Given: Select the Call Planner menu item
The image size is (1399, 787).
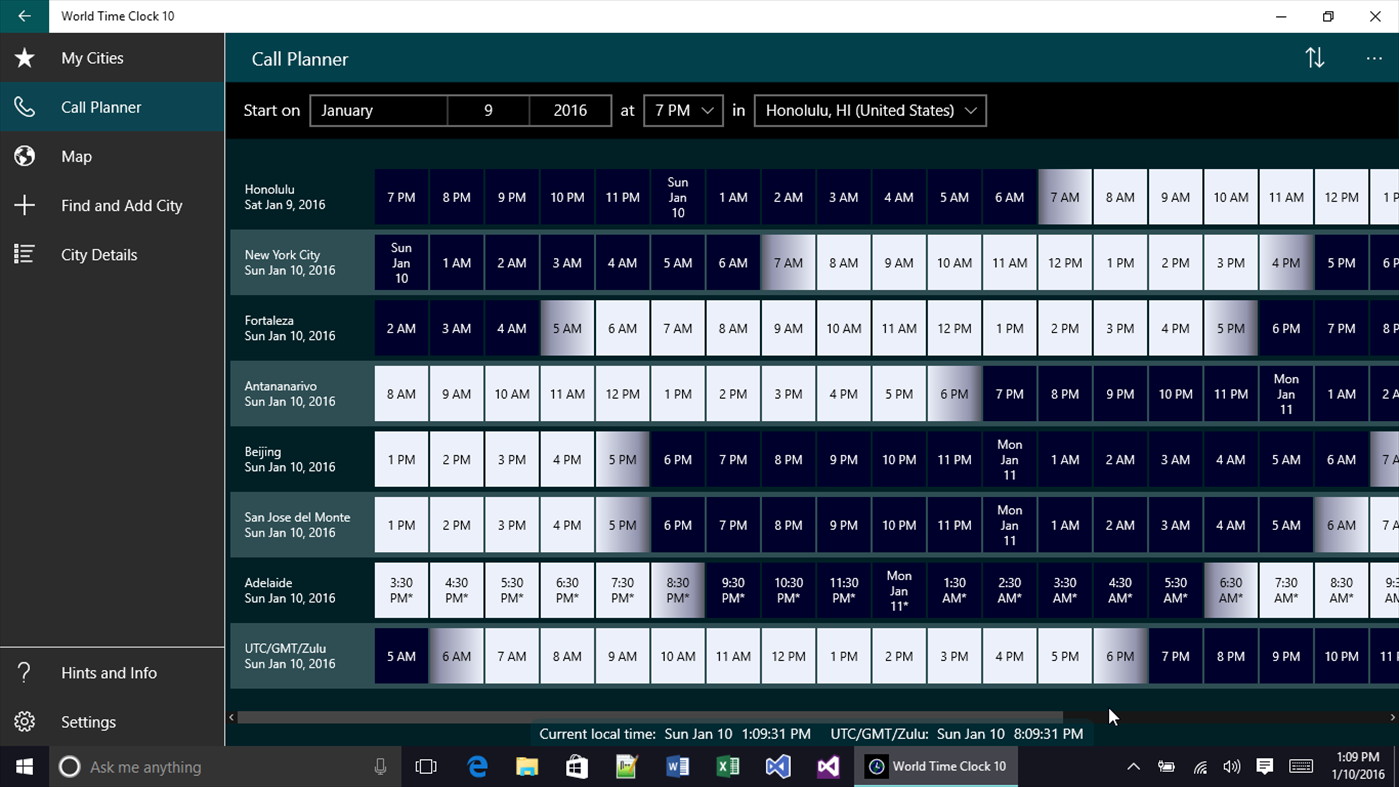Looking at the screenshot, I should (112, 107).
